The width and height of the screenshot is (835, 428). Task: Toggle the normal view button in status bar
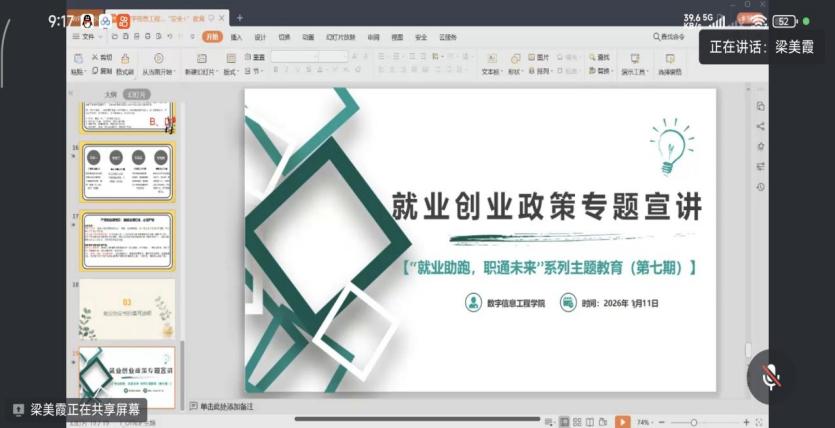[564, 422]
